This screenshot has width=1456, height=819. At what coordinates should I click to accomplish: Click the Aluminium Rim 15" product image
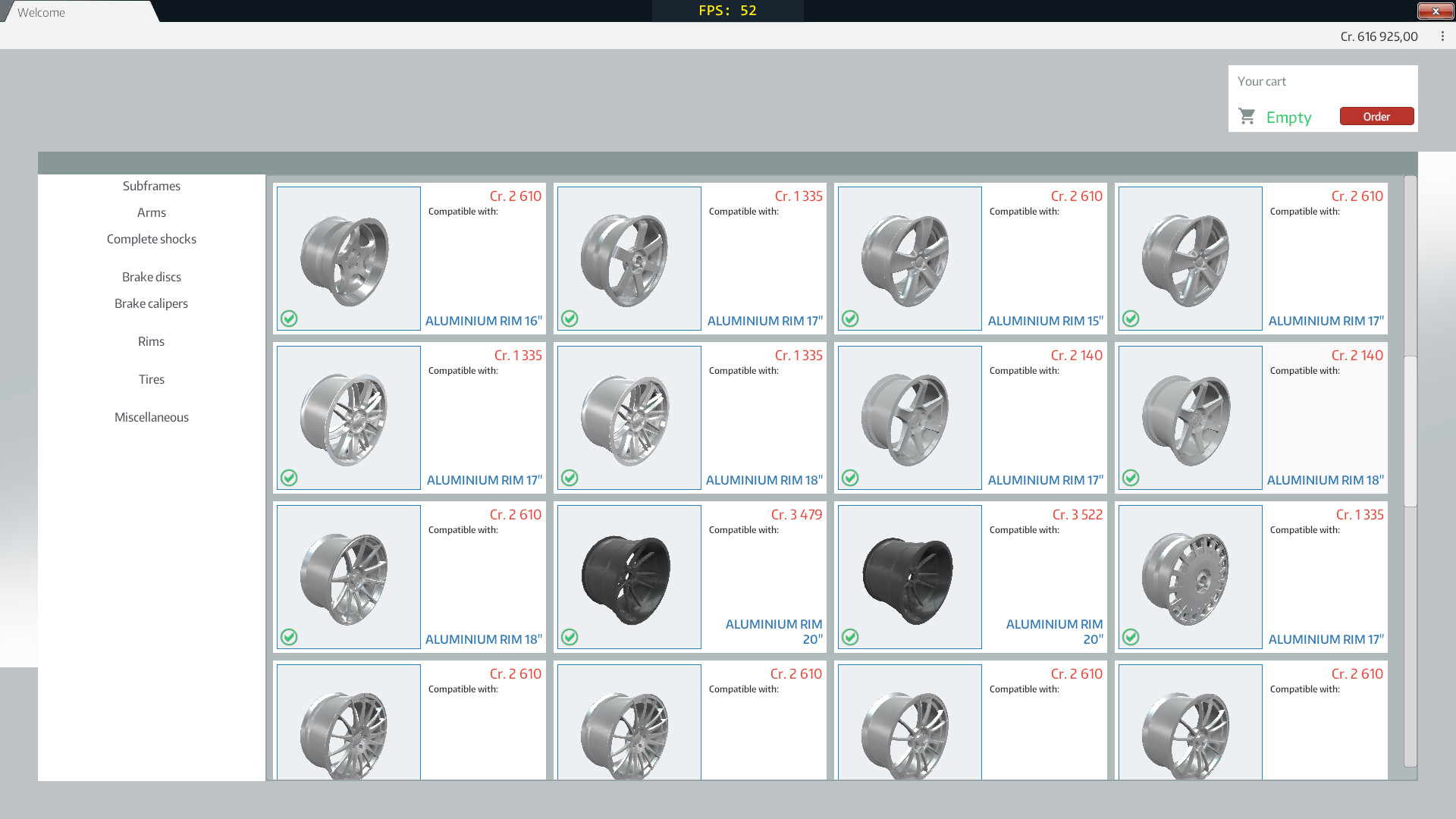point(909,259)
